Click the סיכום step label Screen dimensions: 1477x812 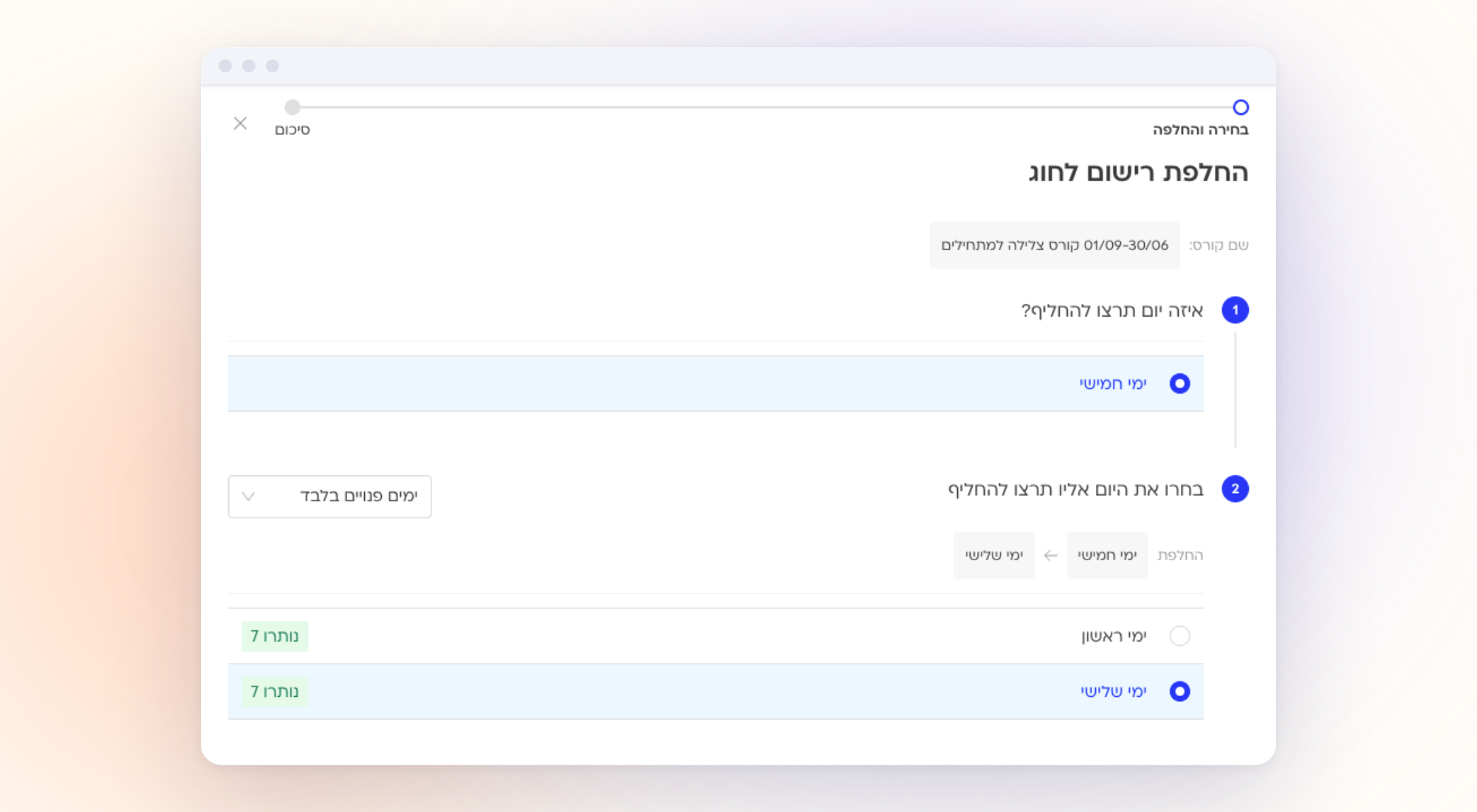point(292,130)
